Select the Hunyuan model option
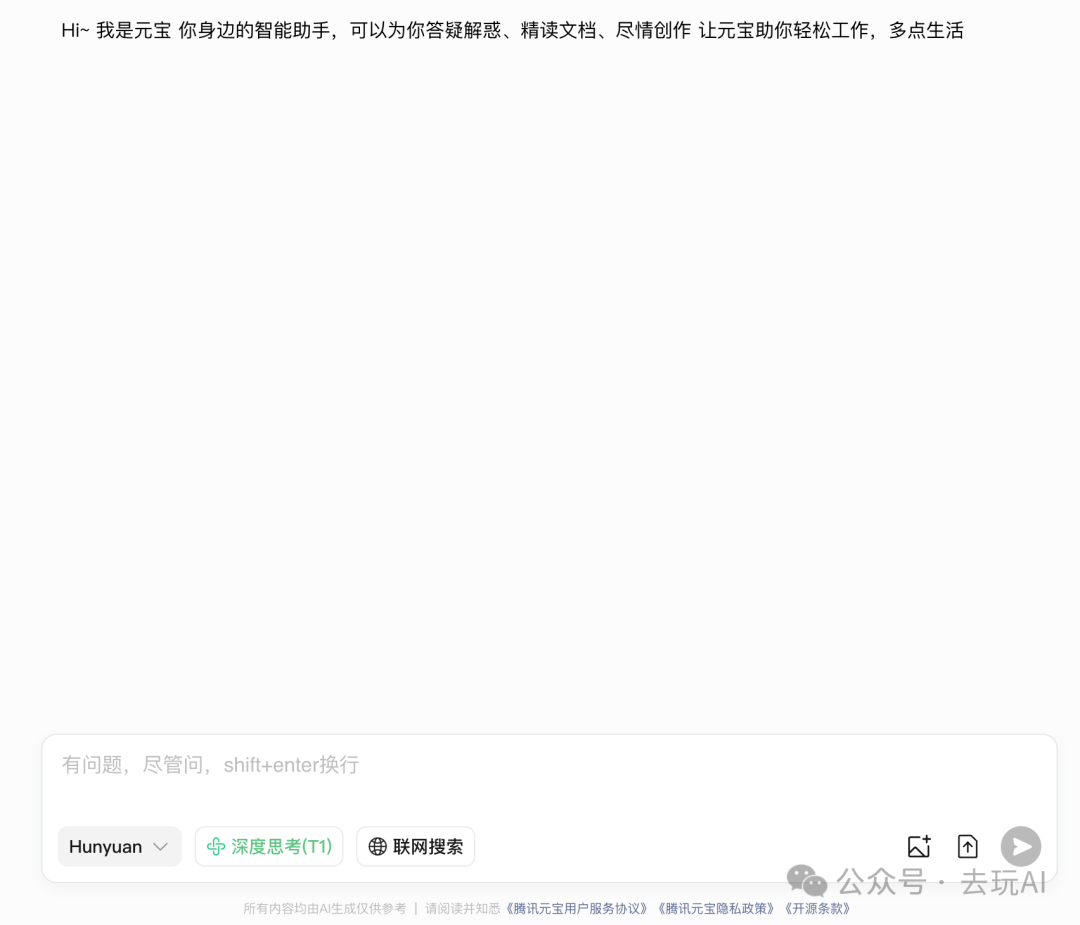 coord(105,846)
